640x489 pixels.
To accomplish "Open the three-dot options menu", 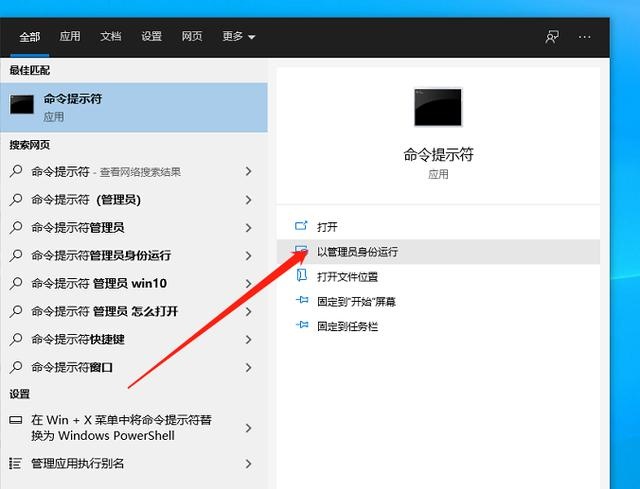I will click(584, 37).
